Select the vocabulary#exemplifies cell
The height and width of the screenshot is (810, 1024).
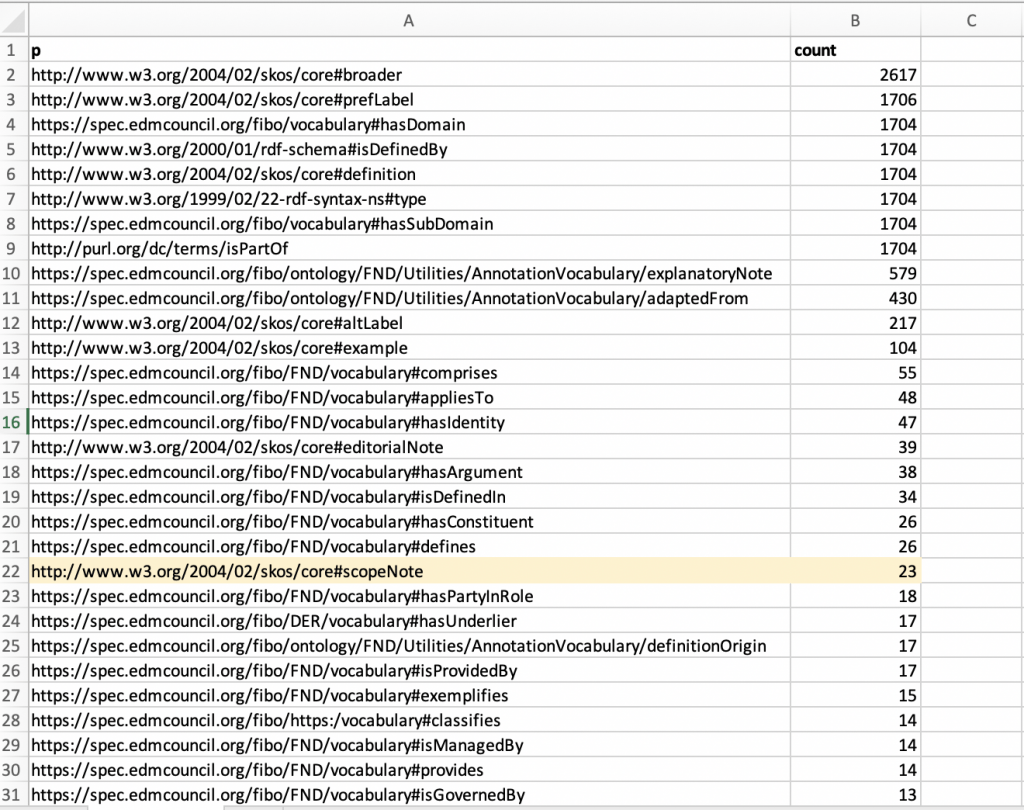tap(409, 696)
